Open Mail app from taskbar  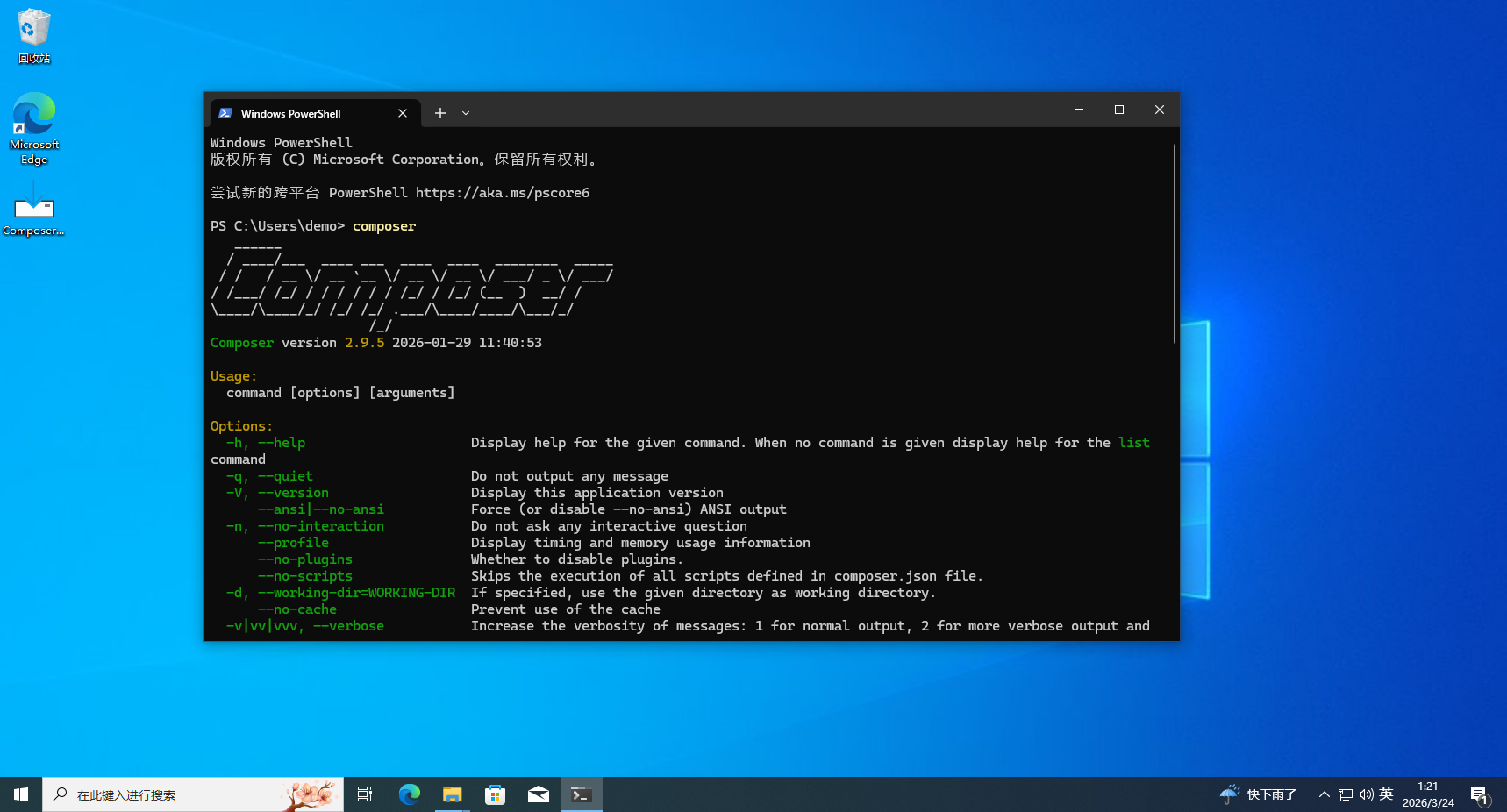tap(539, 794)
